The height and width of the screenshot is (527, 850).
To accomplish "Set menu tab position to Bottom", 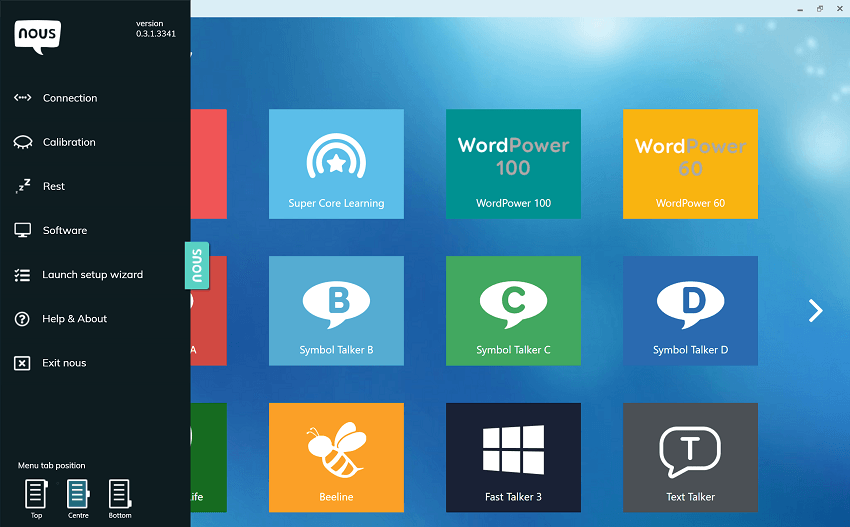I will tap(120, 494).
